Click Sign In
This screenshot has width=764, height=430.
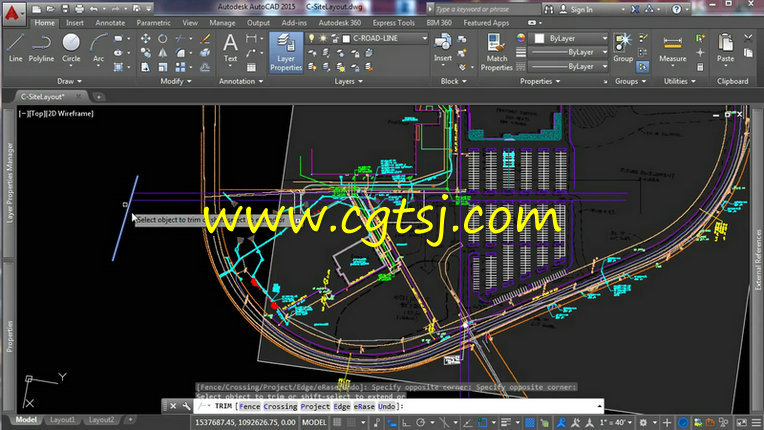pyautogui.click(x=582, y=9)
